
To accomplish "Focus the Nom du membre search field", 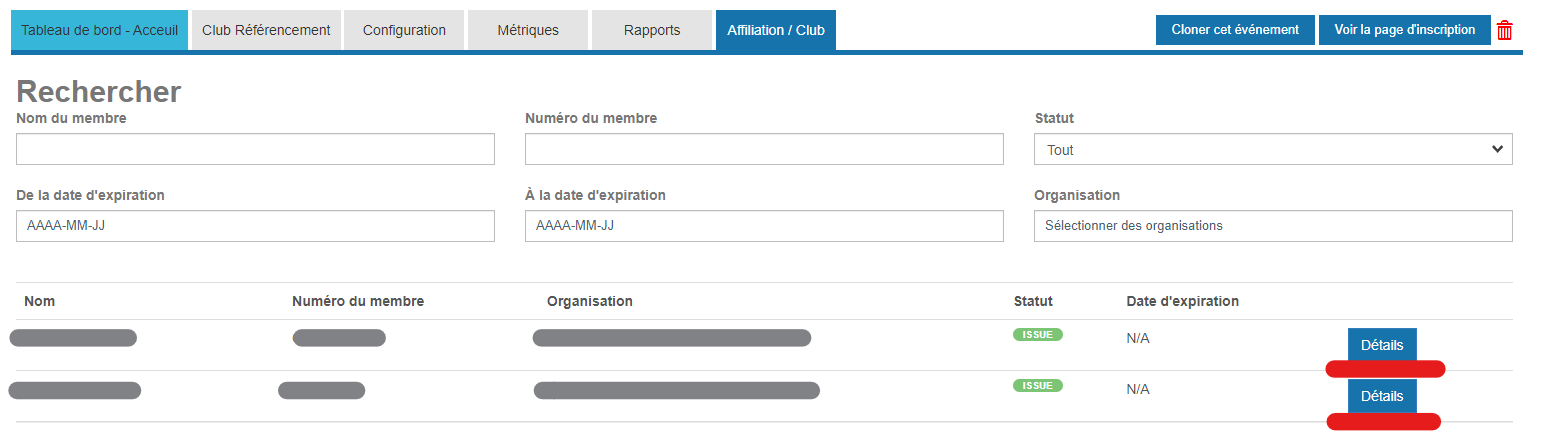I will (x=255, y=149).
